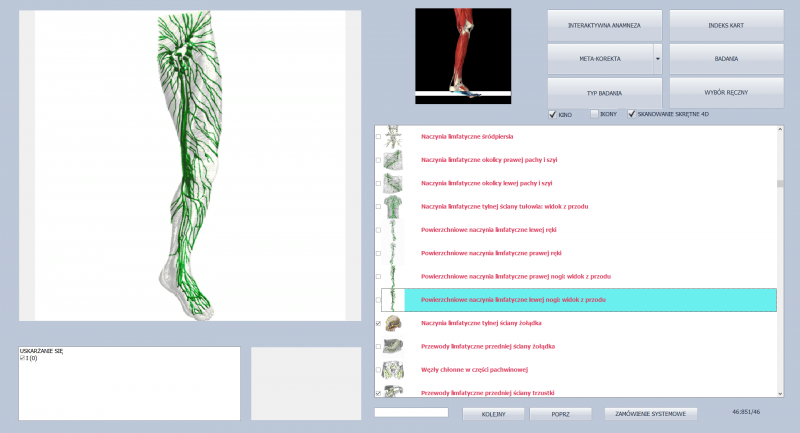Select front stomach wall lymph ducts icon
The height and width of the screenshot is (433, 800).
[395, 346]
